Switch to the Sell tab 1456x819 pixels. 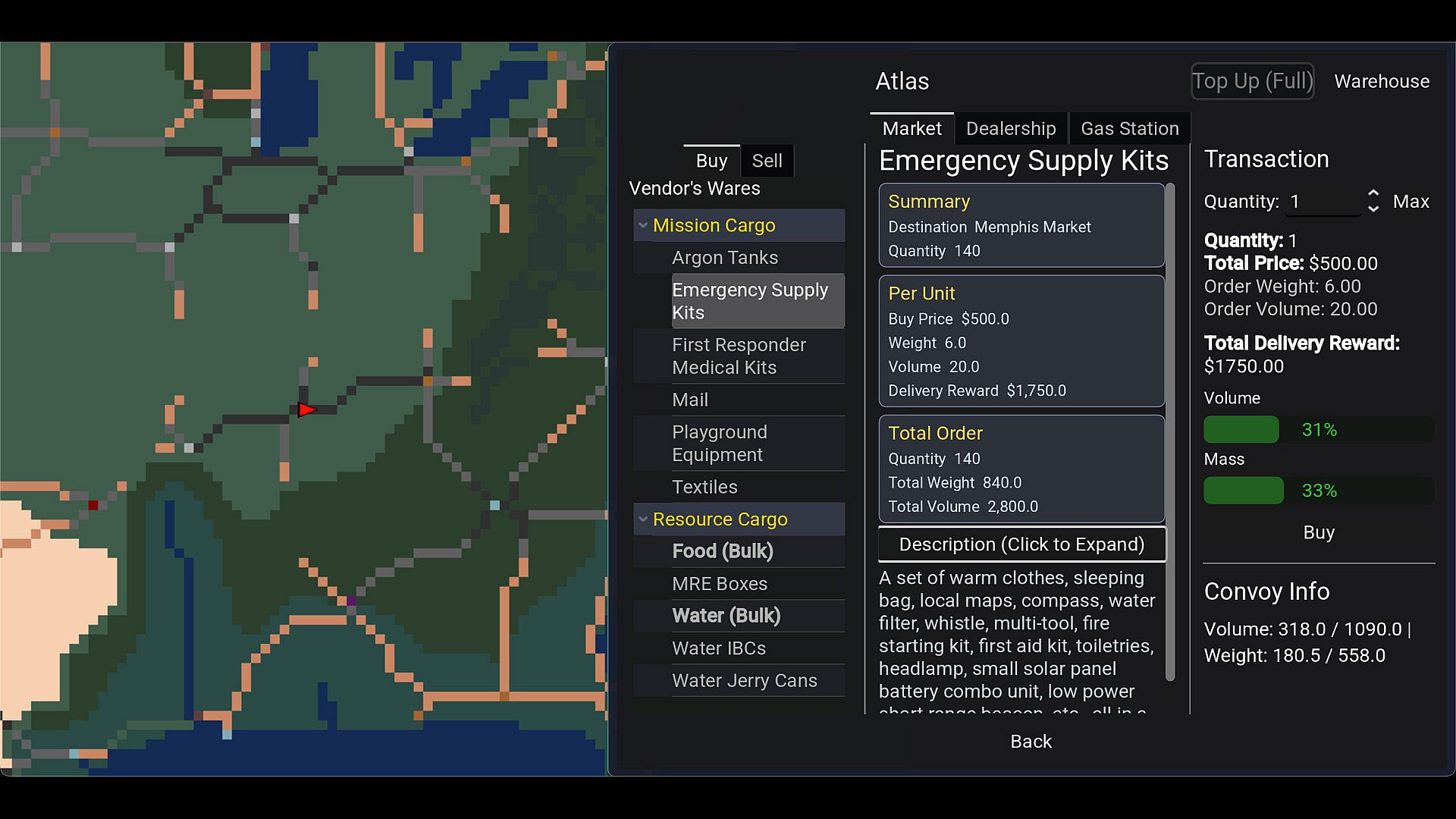coord(767,161)
